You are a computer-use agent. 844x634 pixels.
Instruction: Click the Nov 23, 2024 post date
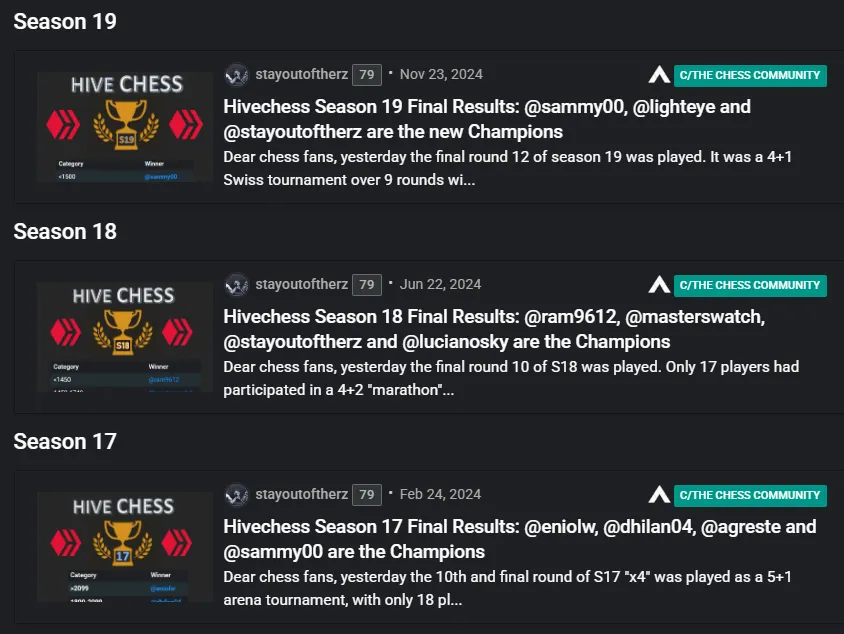pos(441,75)
